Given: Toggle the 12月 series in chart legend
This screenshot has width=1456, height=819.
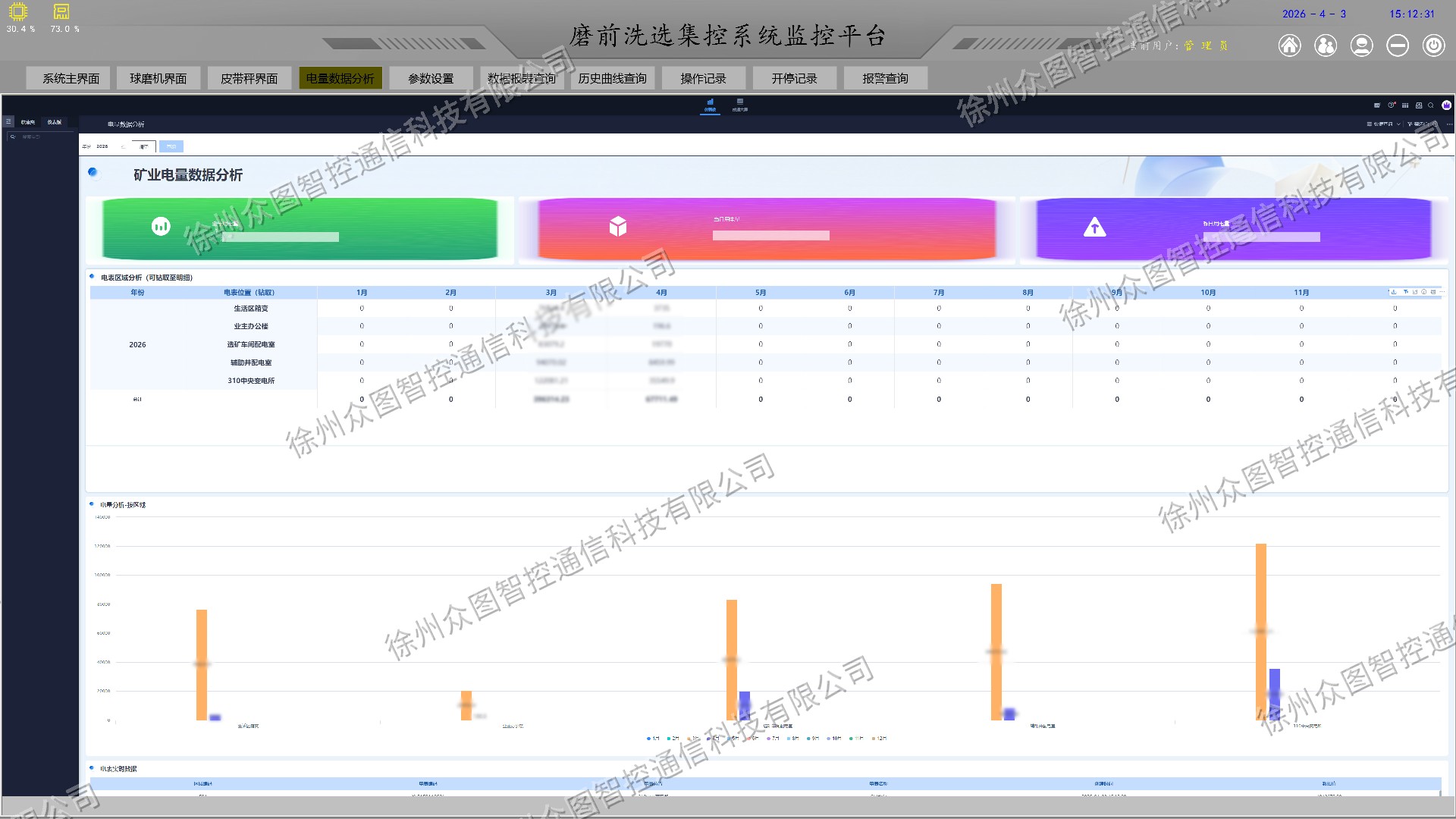Looking at the screenshot, I should click(880, 738).
